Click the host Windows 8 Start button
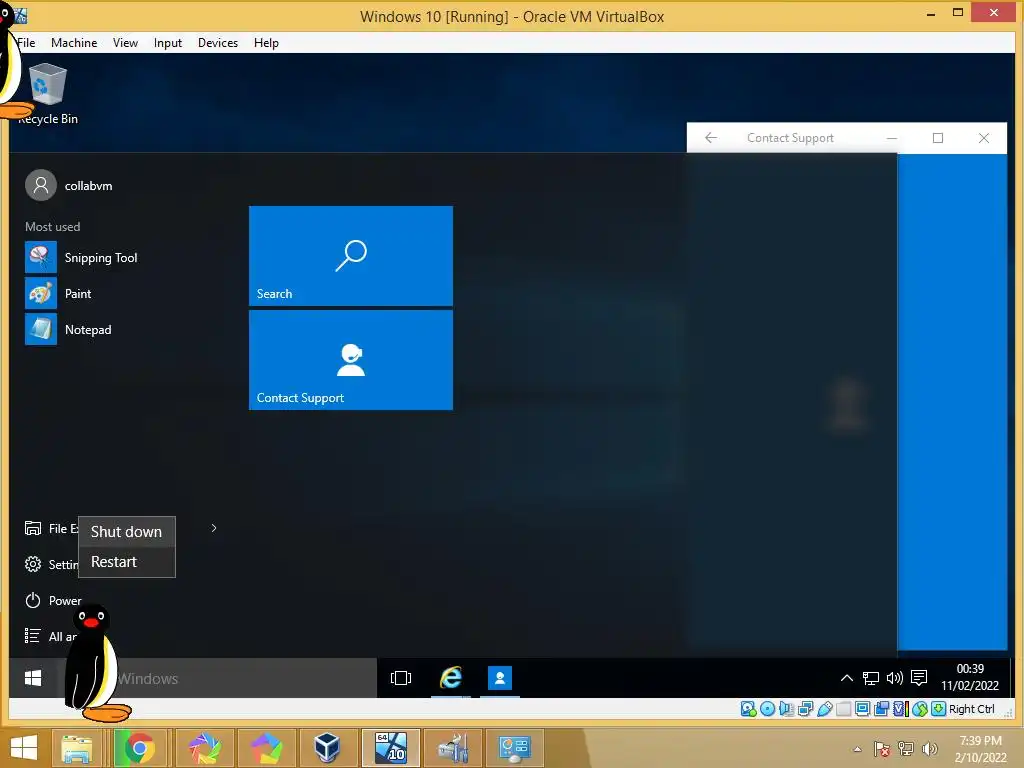This screenshot has width=1024, height=768. (x=24, y=748)
